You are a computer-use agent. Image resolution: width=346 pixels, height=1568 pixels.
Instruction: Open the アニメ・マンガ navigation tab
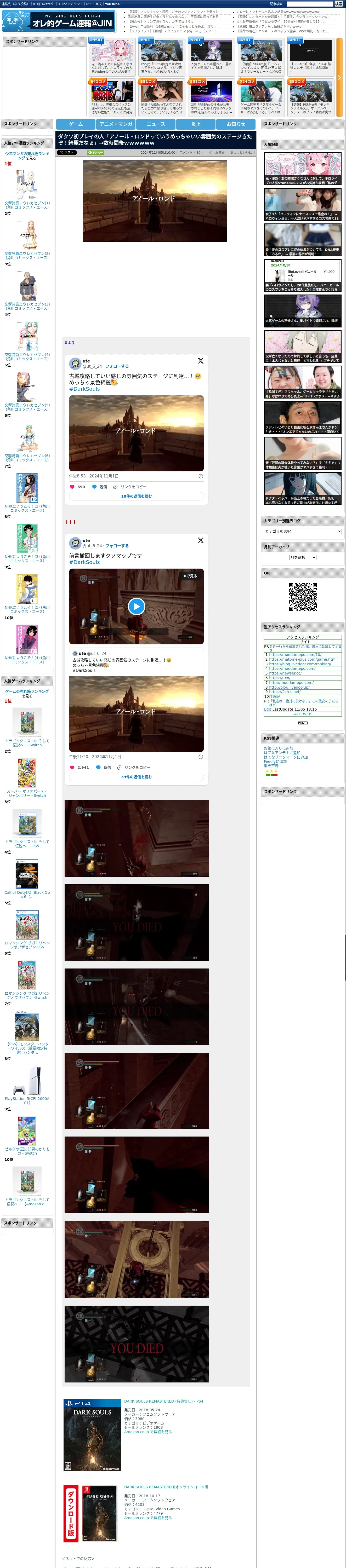coord(116,124)
